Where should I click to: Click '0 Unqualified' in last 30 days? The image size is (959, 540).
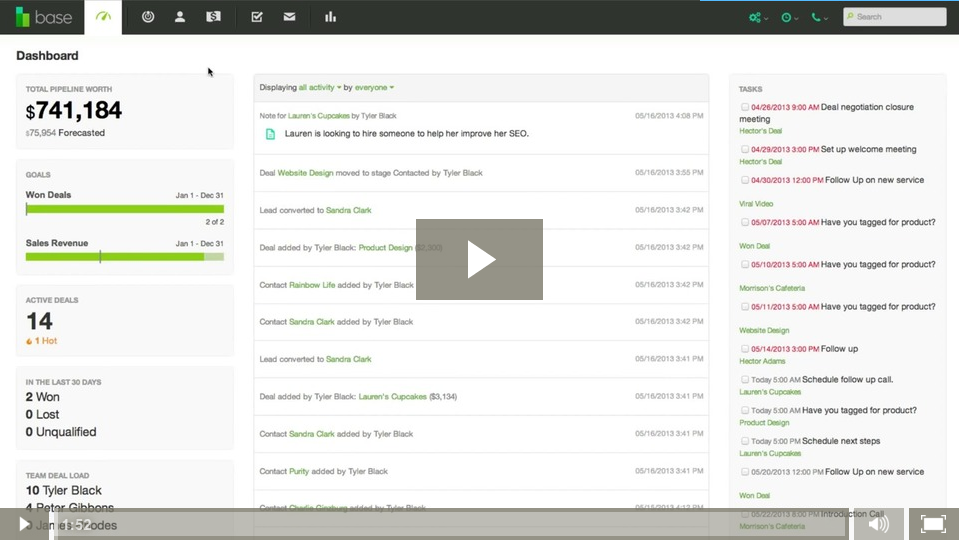61,432
